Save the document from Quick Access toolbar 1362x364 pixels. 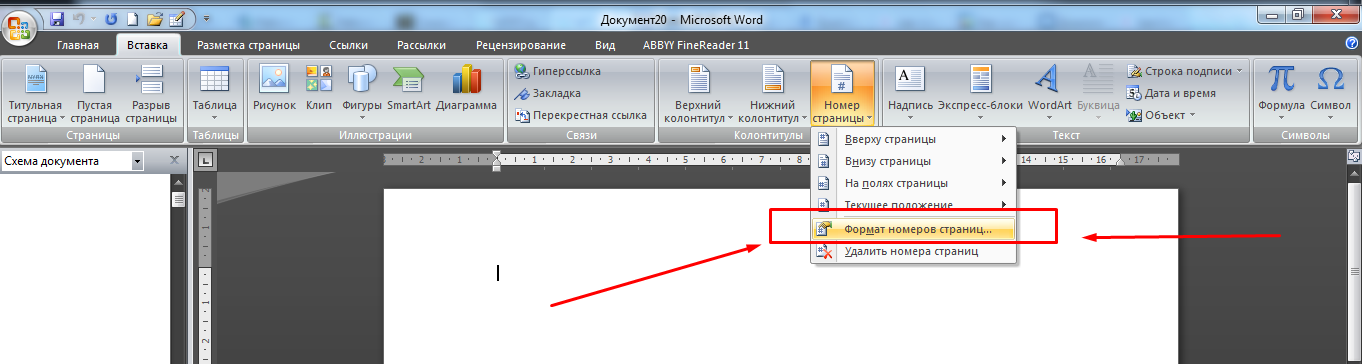click(56, 19)
